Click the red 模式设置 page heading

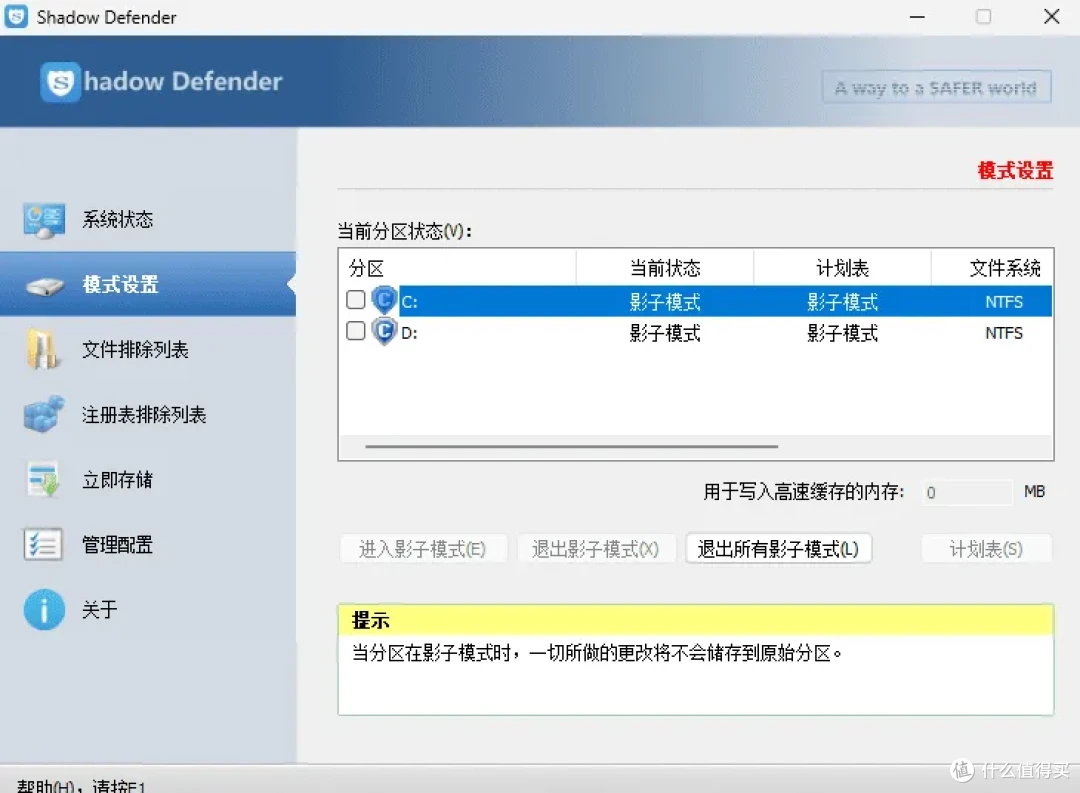coord(1015,170)
